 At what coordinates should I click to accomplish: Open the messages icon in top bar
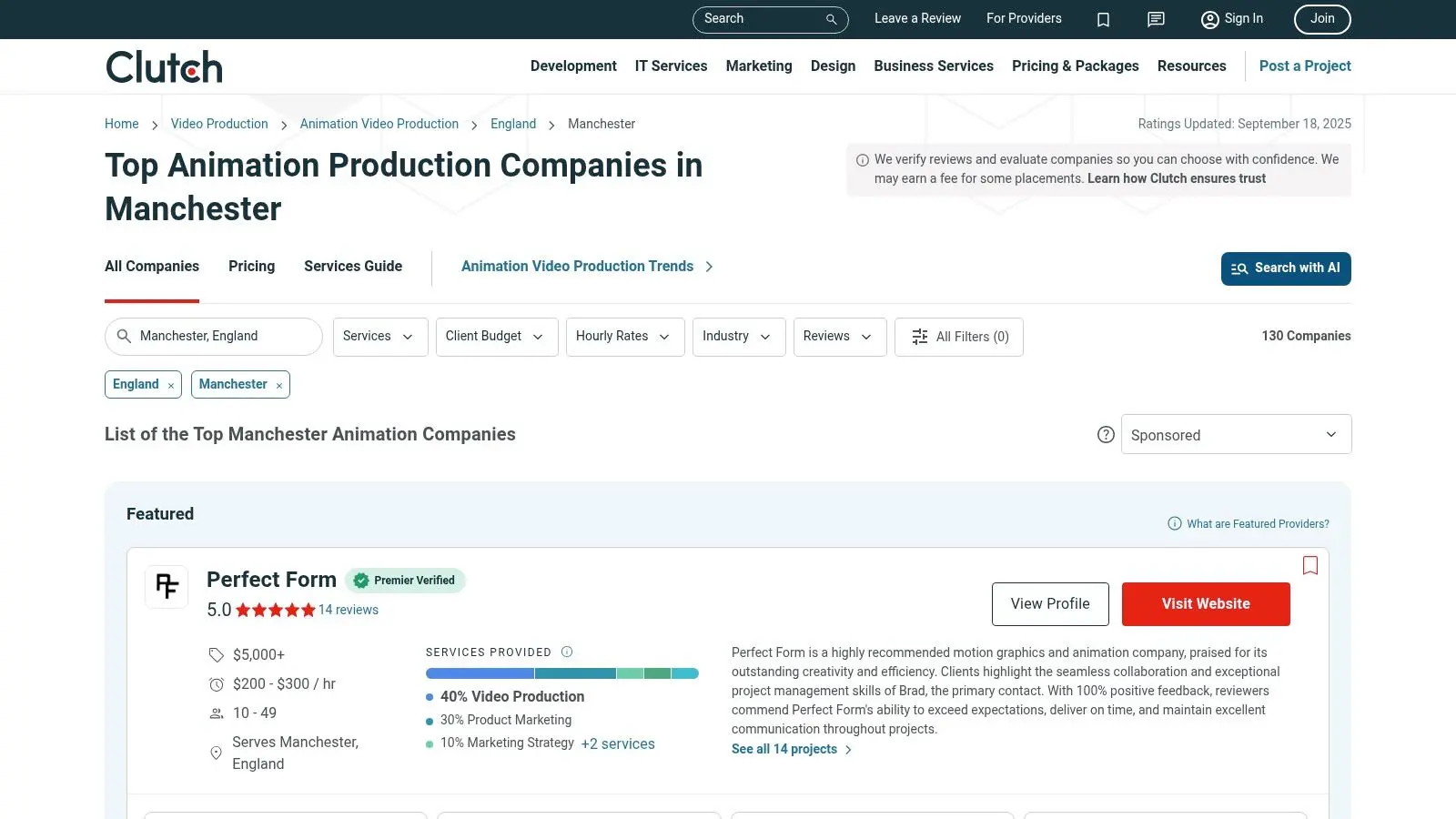point(1156,19)
